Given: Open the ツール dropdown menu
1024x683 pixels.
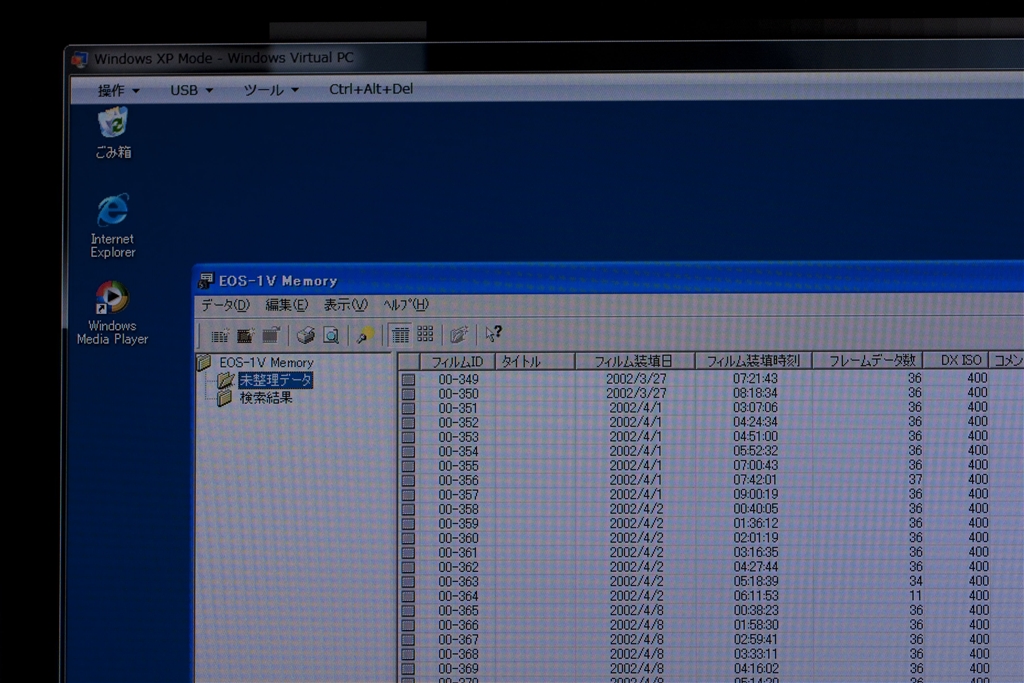Looking at the screenshot, I should 271,90.
